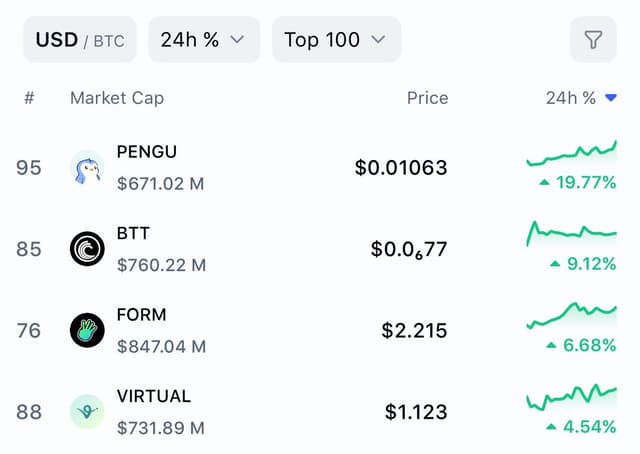Tap the FORM hand coin logo

click(x=87, y=330)
